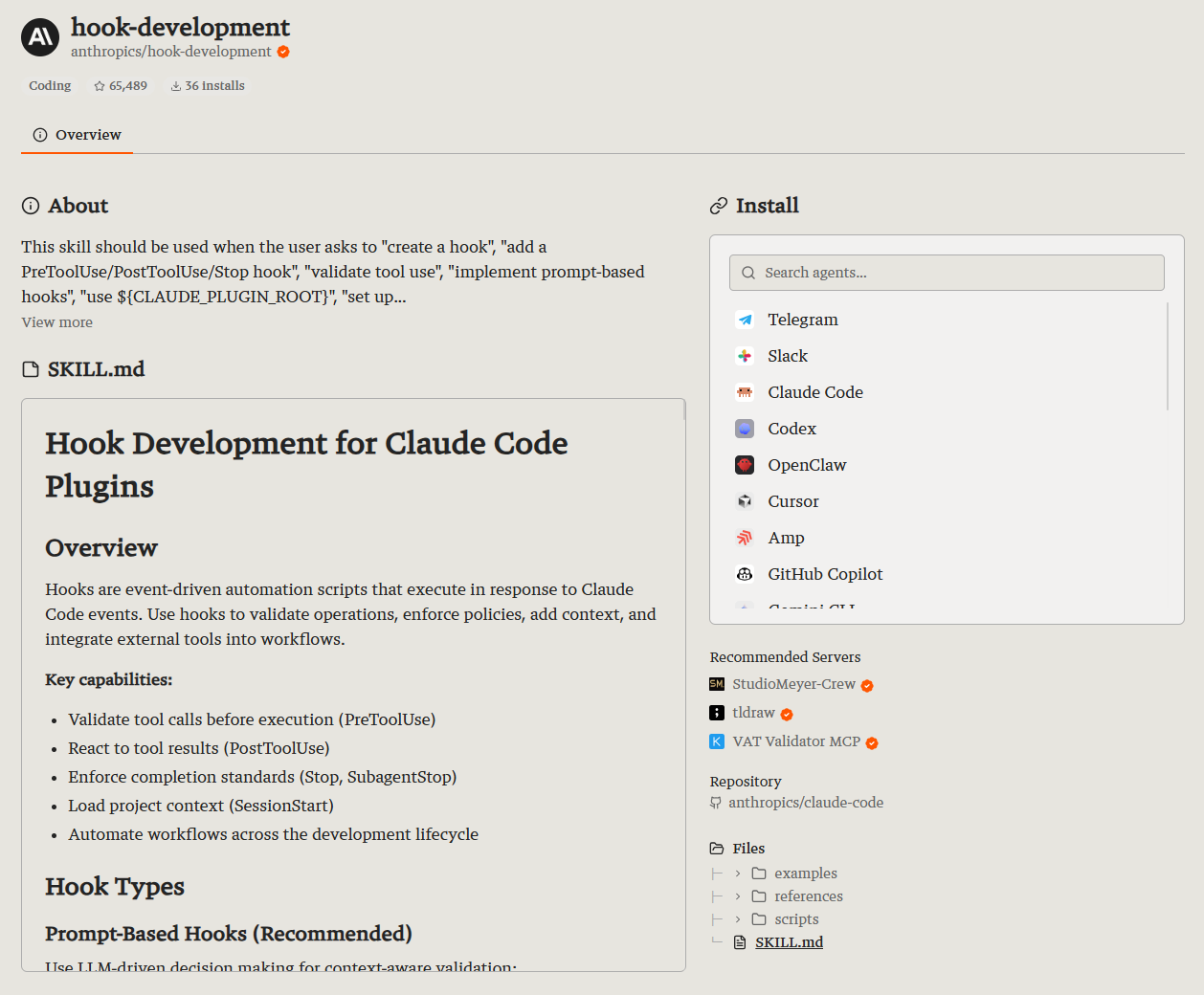Click the Prompt-Based Hooks (Recommended) heading
Image resolution: width=1204 pixels, height=995 pixels.
(x=229, y=934)
